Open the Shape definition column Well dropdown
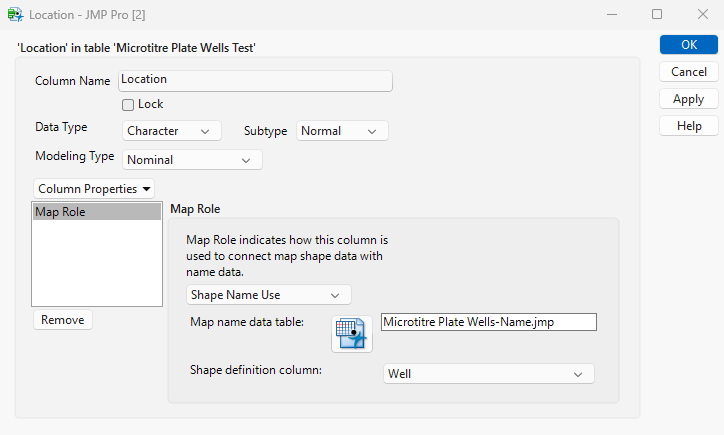 pyautogui.click(x=489, y=374)
